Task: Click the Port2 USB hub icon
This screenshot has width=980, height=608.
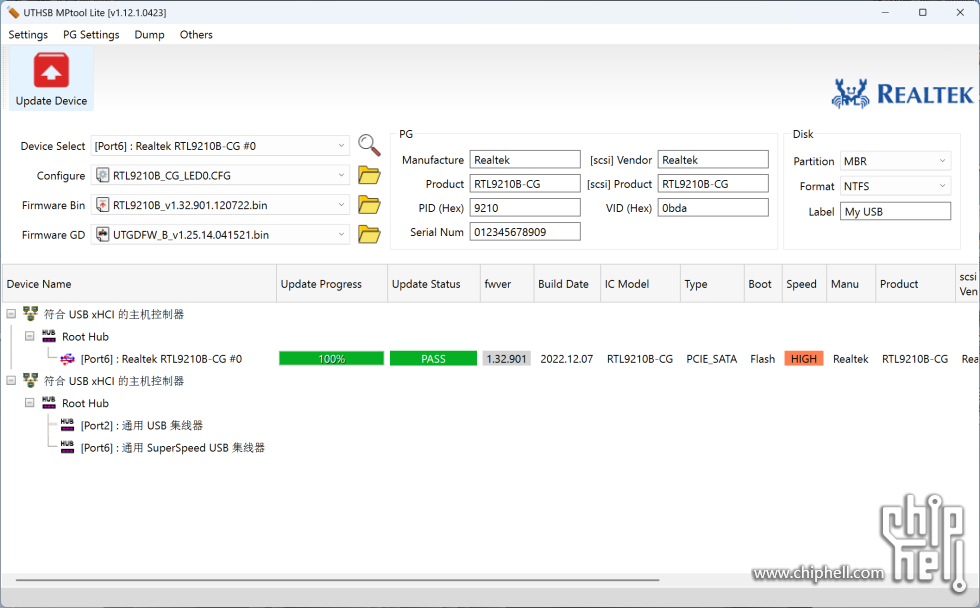Action: 68,426
